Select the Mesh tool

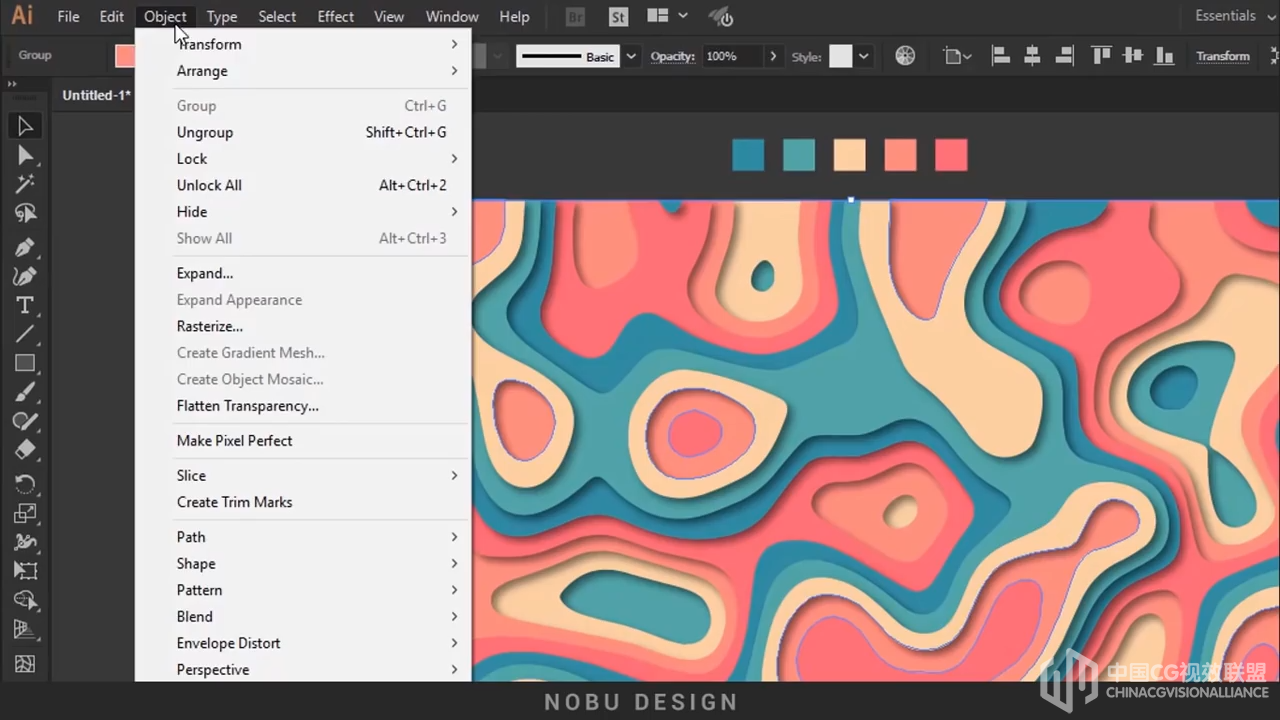25,663
